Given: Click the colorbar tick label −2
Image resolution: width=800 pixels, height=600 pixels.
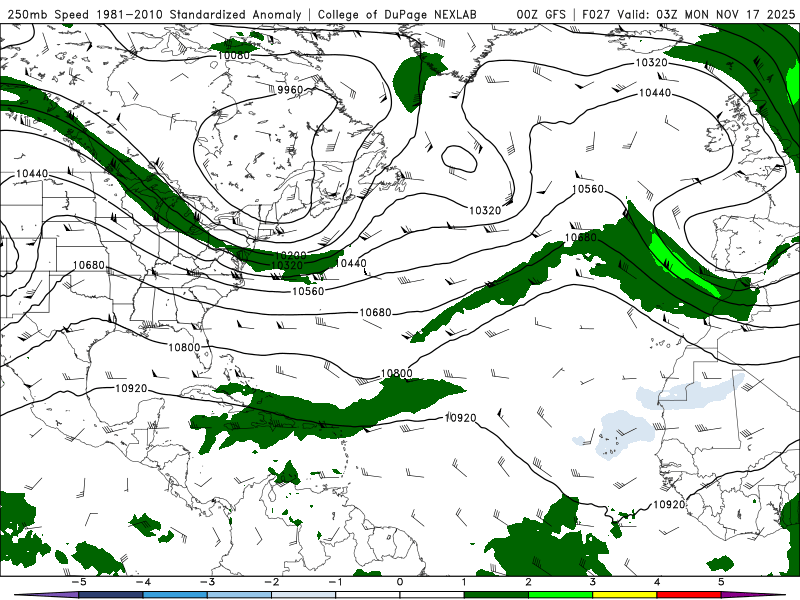Looking at the screenshot, I should [271, 582].
